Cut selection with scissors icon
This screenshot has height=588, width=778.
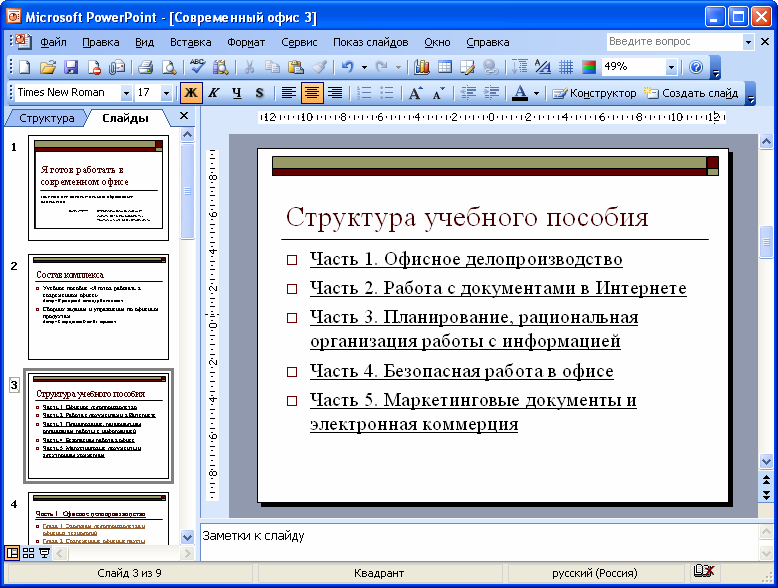(x=249, y=67)
